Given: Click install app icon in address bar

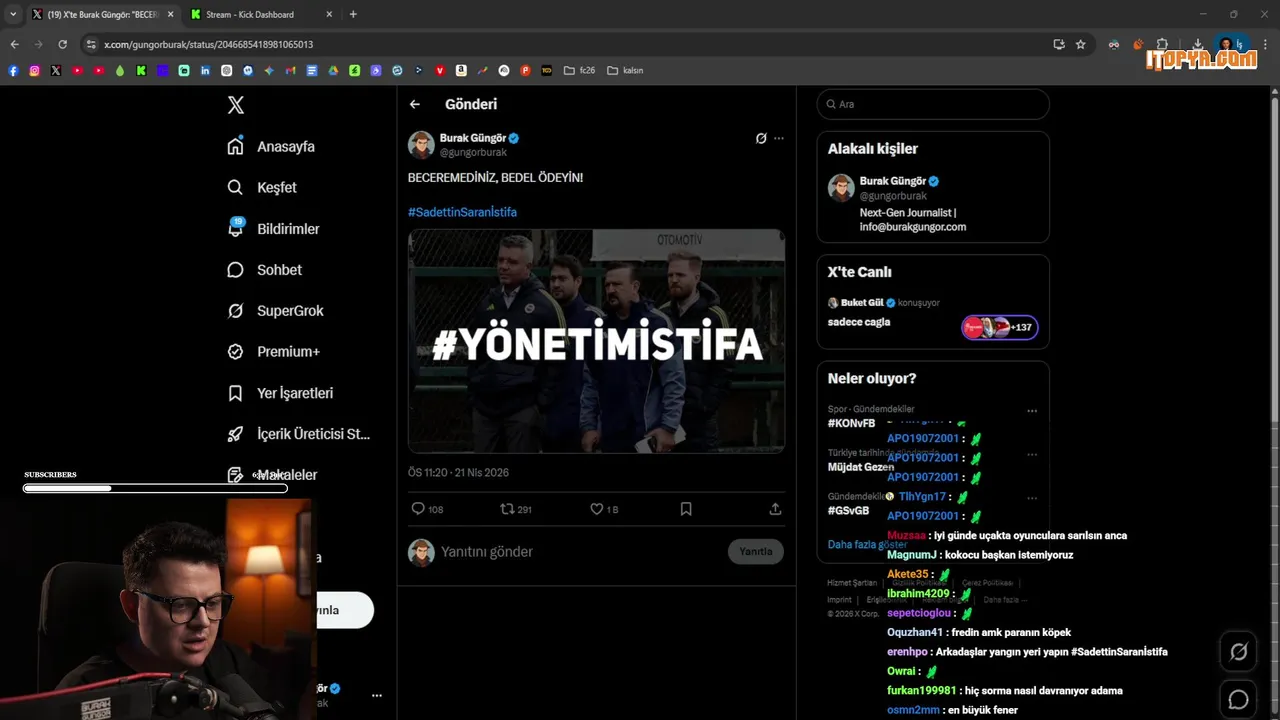Looking at the screenshot, I should [x=1059, y=44].
